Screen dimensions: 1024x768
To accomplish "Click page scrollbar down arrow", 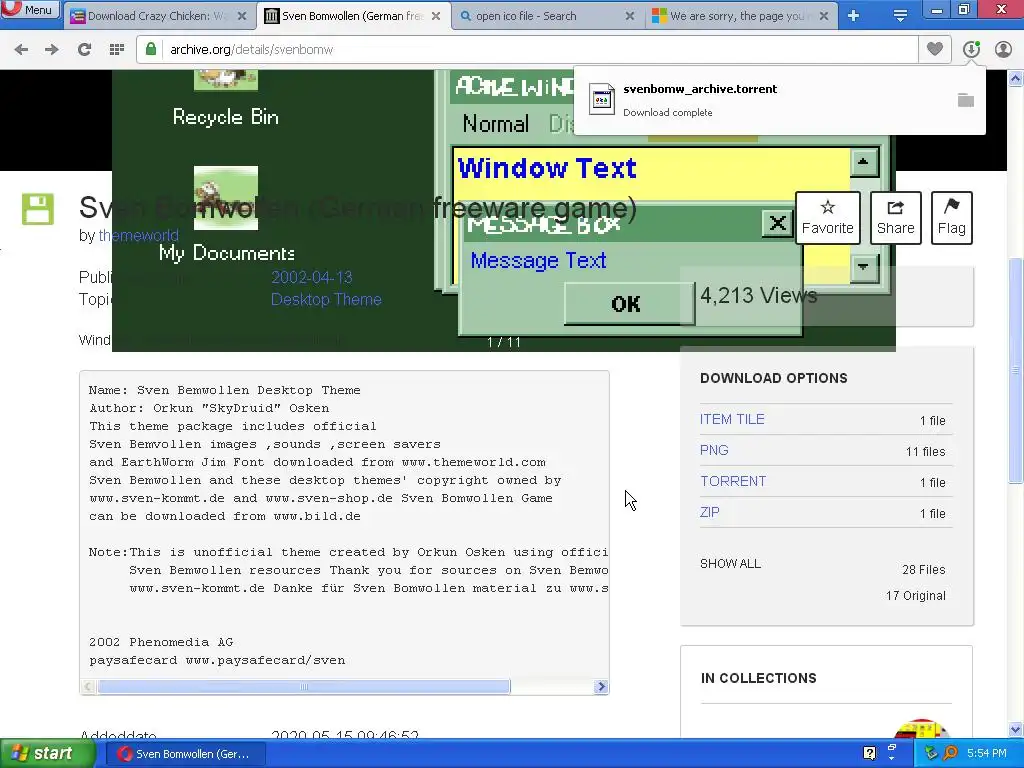I will point(1016,729).
